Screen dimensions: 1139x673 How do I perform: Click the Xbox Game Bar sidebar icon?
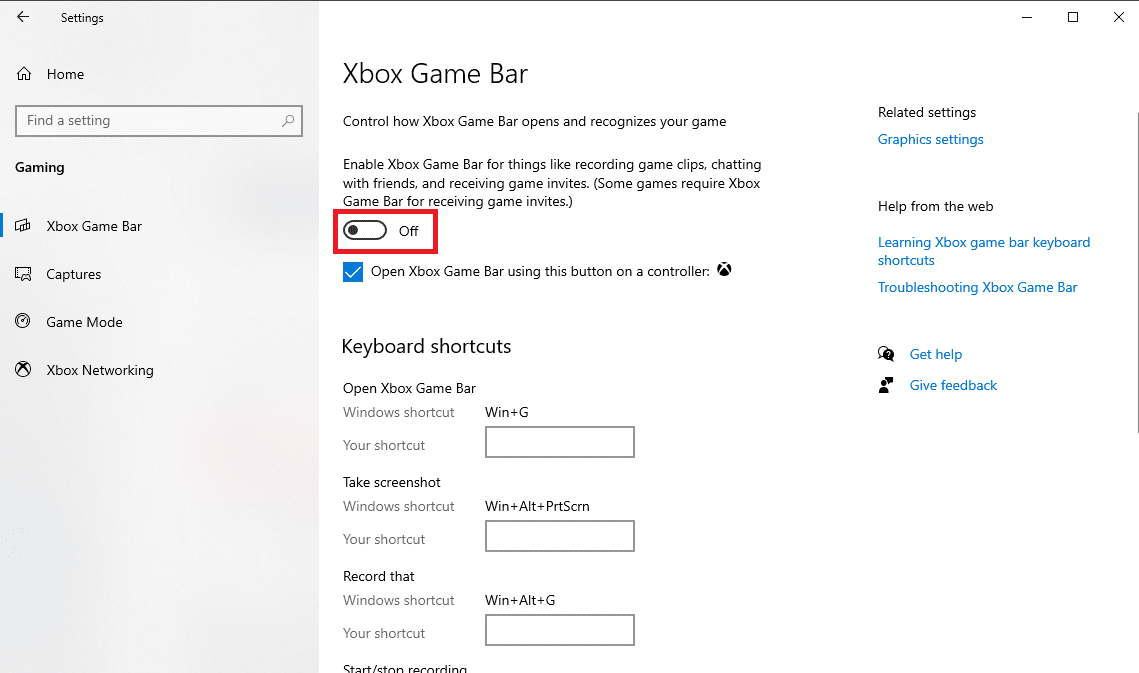coord(23,225)
